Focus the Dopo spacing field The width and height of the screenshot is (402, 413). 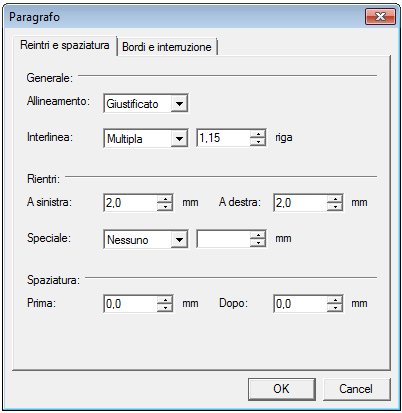(300, 304)
